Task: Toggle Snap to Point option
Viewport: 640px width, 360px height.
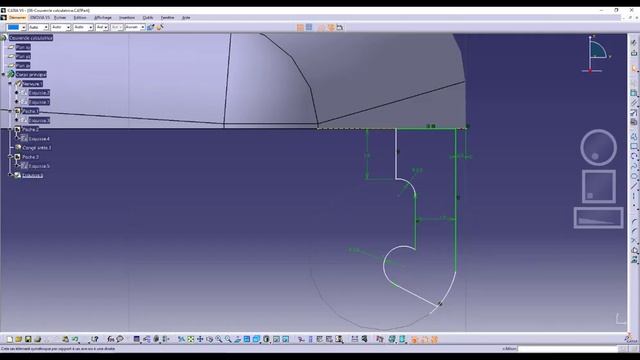Action: tap(309, 27)
